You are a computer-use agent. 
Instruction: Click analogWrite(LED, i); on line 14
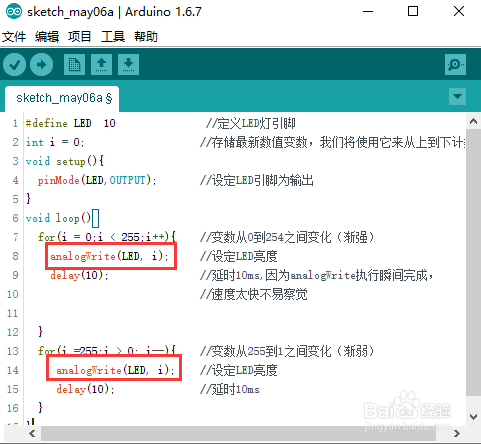coord(115,370)
